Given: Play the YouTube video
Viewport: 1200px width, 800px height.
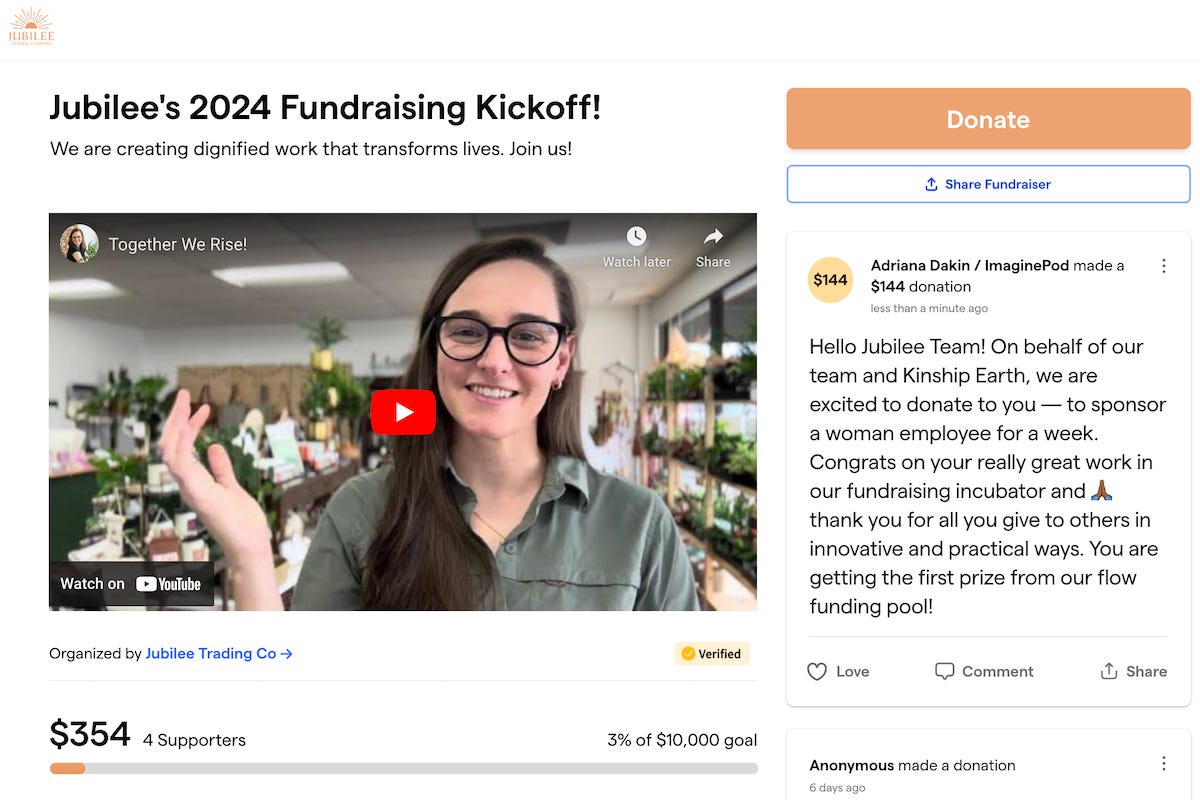Looking at the screenshot, I should [x=403, y=412].
